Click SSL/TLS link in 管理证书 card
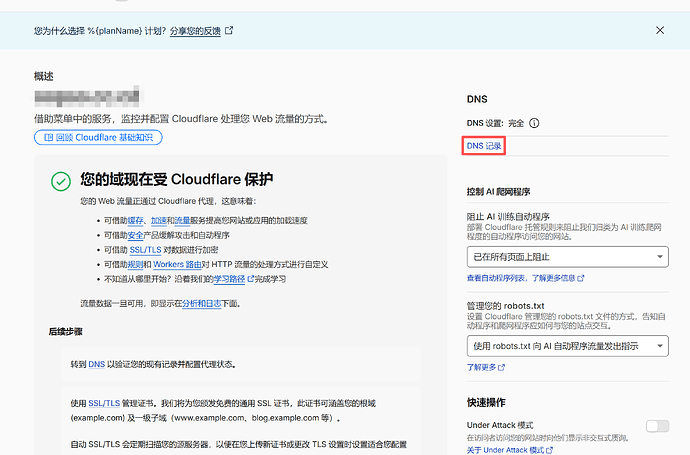Image resolution: width=690 pixels, height=455 pixels. coord(104,404)
